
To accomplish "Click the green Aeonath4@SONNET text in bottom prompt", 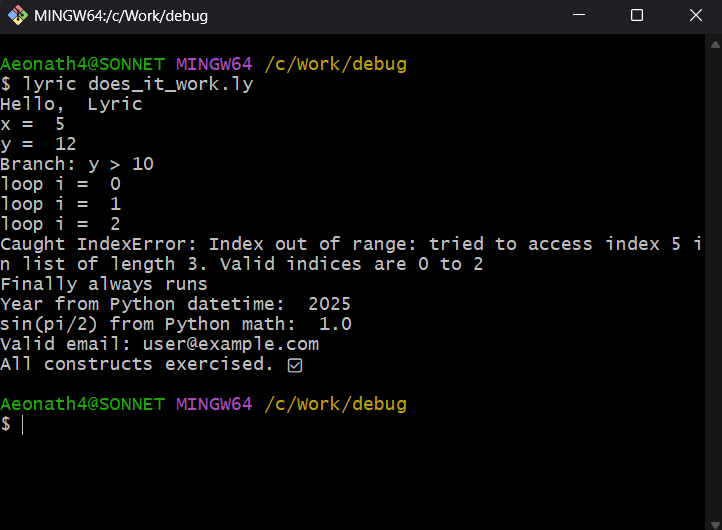I will (82, 404).
